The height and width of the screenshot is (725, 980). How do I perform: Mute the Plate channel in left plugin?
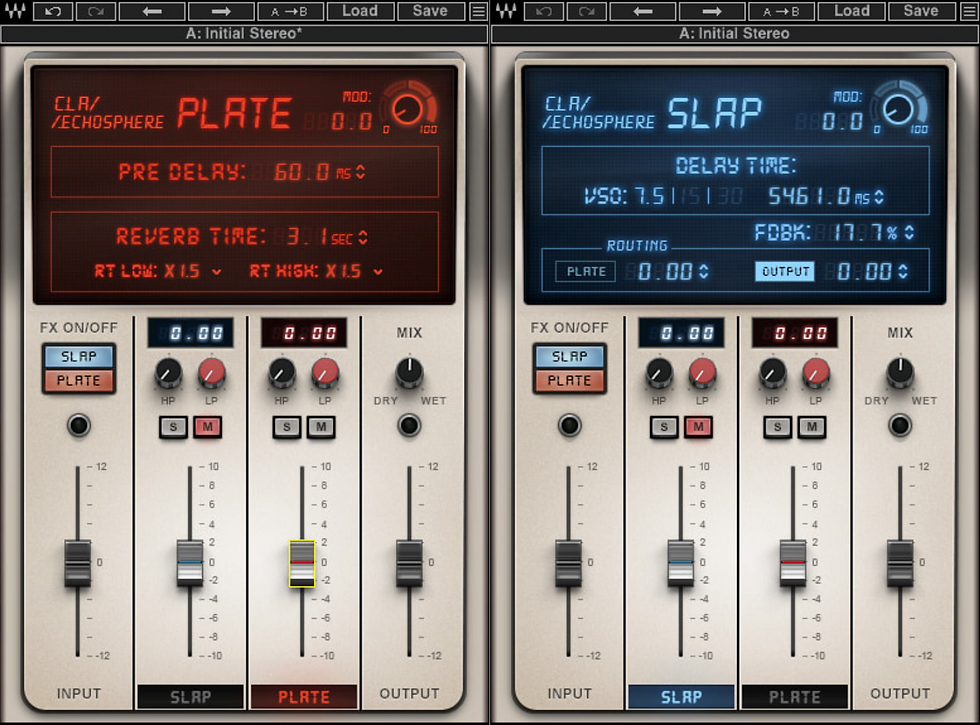[321, 427]
